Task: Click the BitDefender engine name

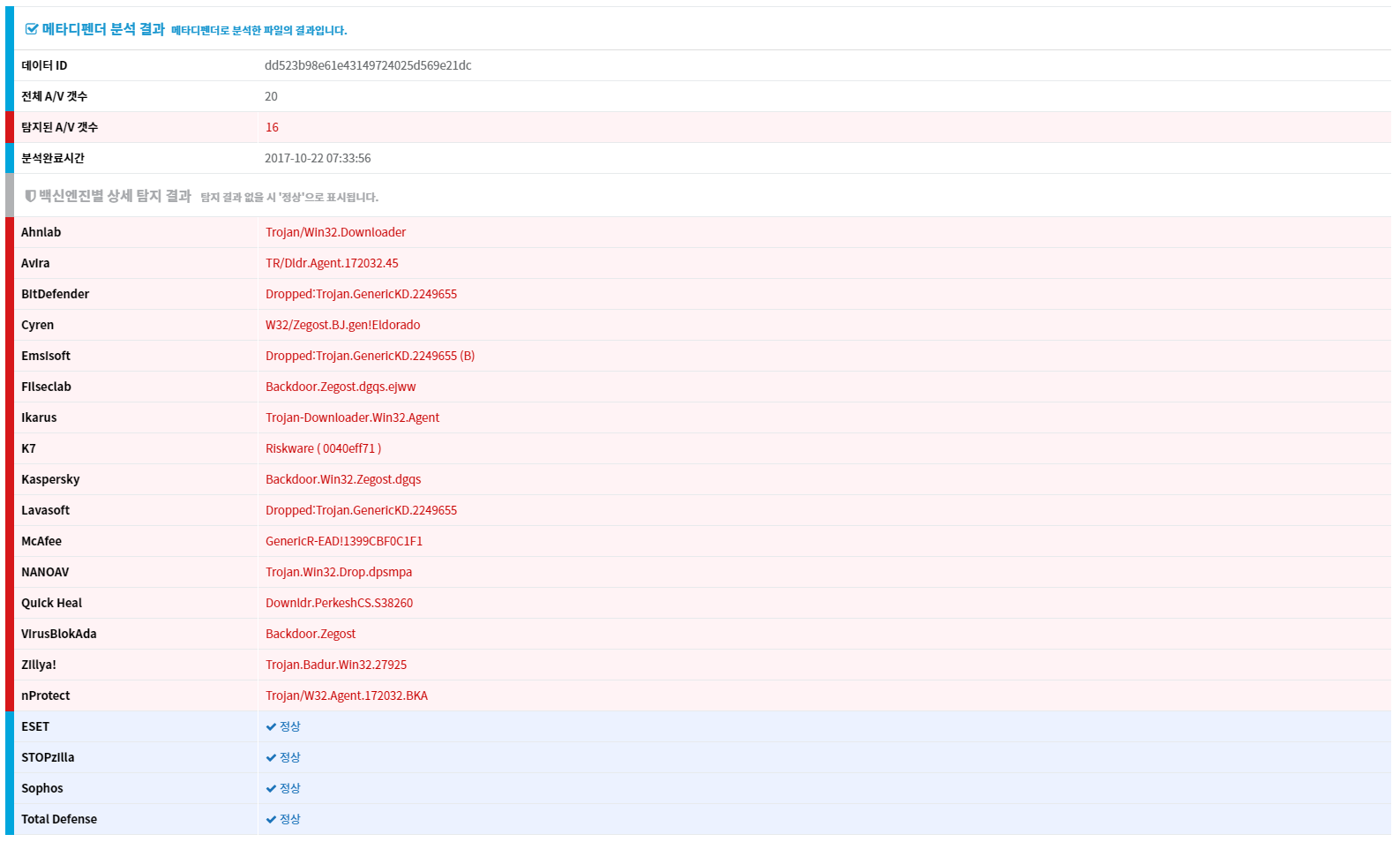Action: 55,294
